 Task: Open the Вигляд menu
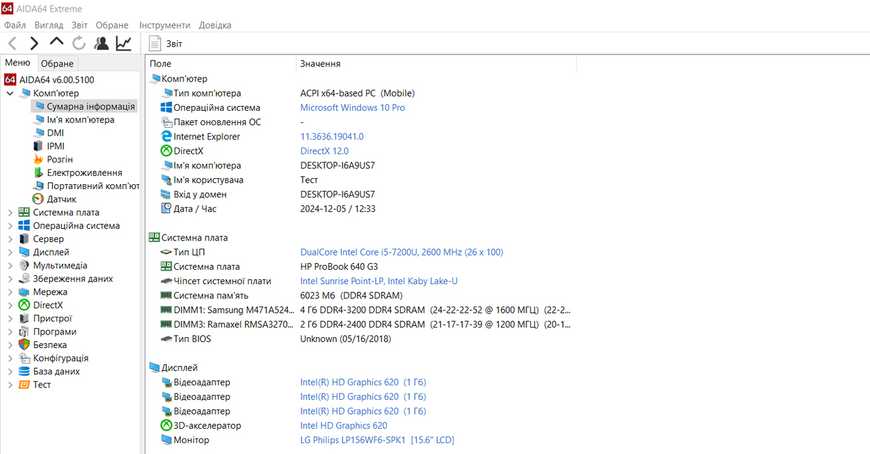pos(49,25)
